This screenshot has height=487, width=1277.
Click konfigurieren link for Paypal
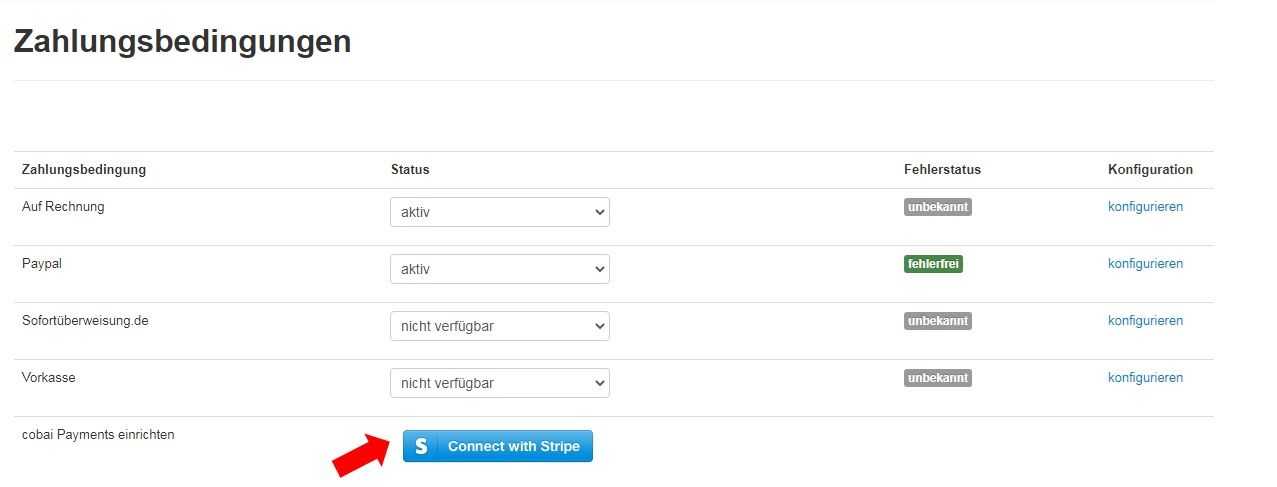1145,264
